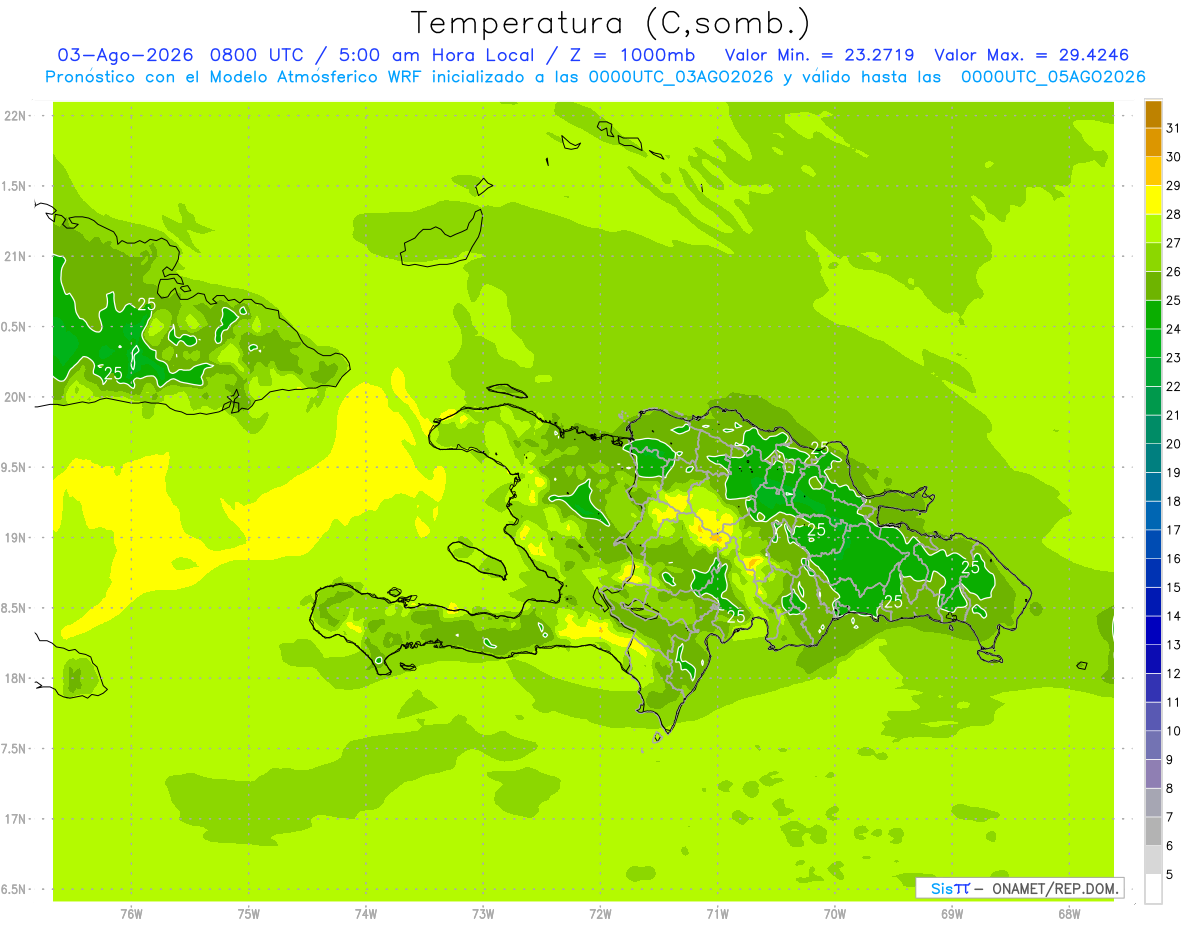
Task: Pick the white legend swatch below 5
Action: (1153, 889)
